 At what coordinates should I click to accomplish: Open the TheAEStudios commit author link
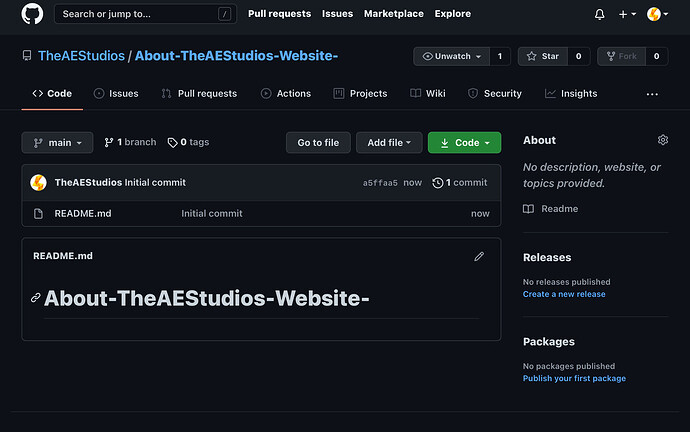[x=88, y=182]
